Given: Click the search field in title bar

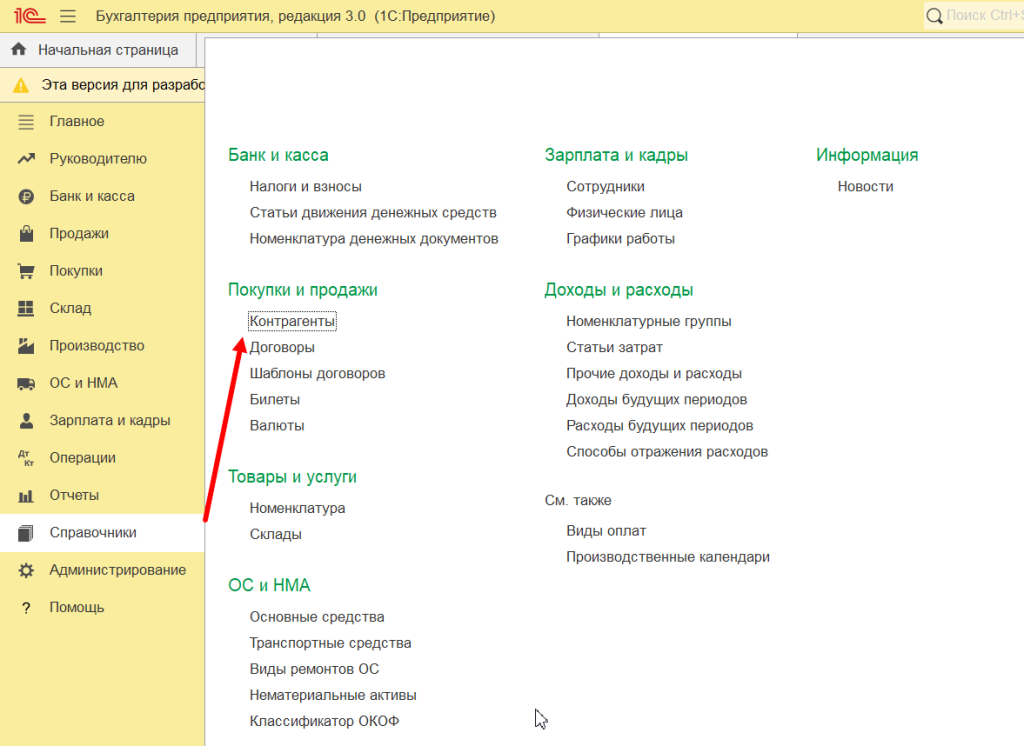Looking at the screenshot, I should pos(980,16).
